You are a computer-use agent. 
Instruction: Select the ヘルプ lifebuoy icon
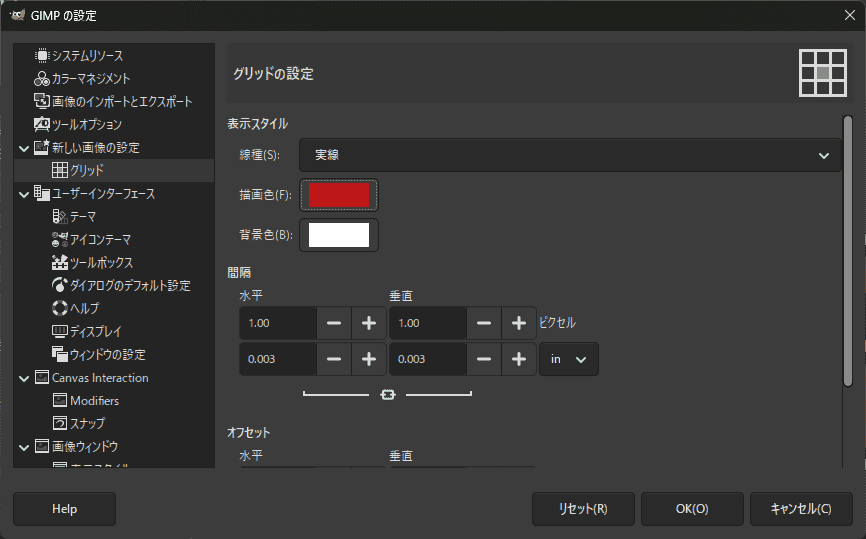coord(60,308)
